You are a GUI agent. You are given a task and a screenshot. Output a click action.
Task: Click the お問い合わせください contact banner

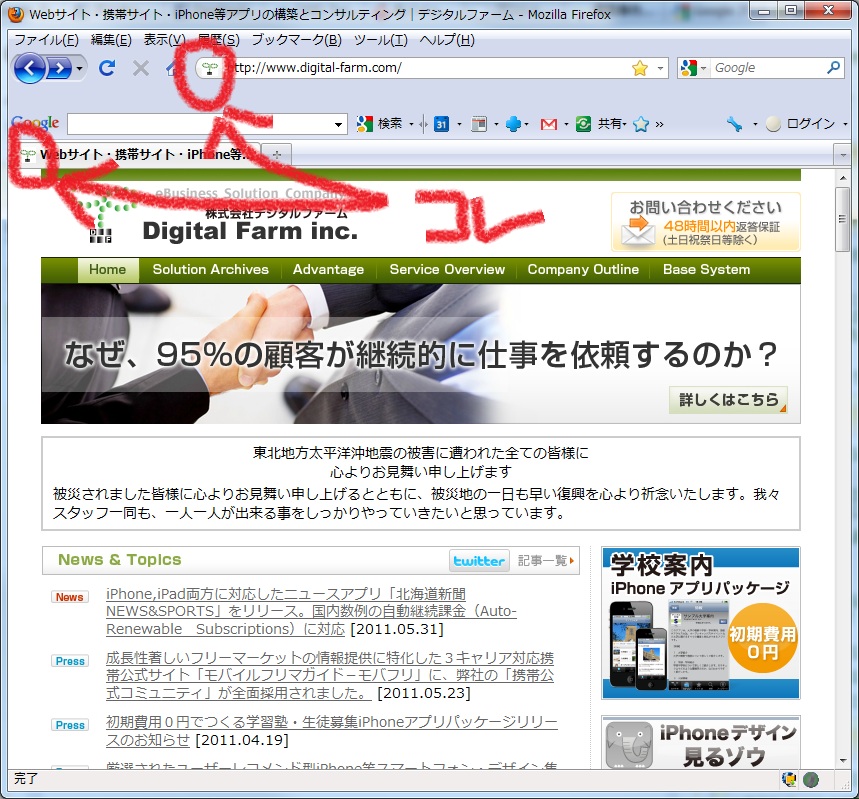[706, 222]
